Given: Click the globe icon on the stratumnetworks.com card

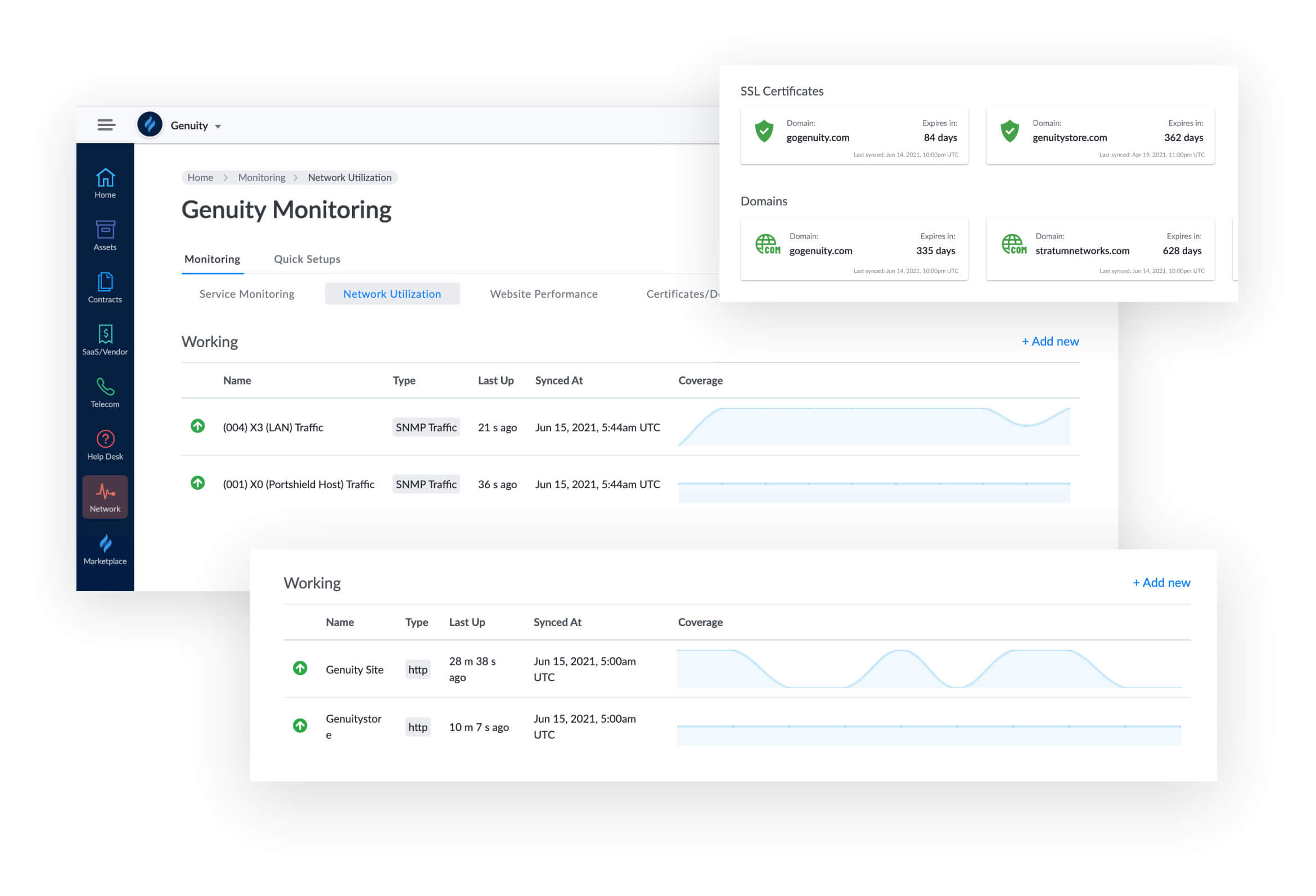Looking at the screenshot, I should point(1013,245).
